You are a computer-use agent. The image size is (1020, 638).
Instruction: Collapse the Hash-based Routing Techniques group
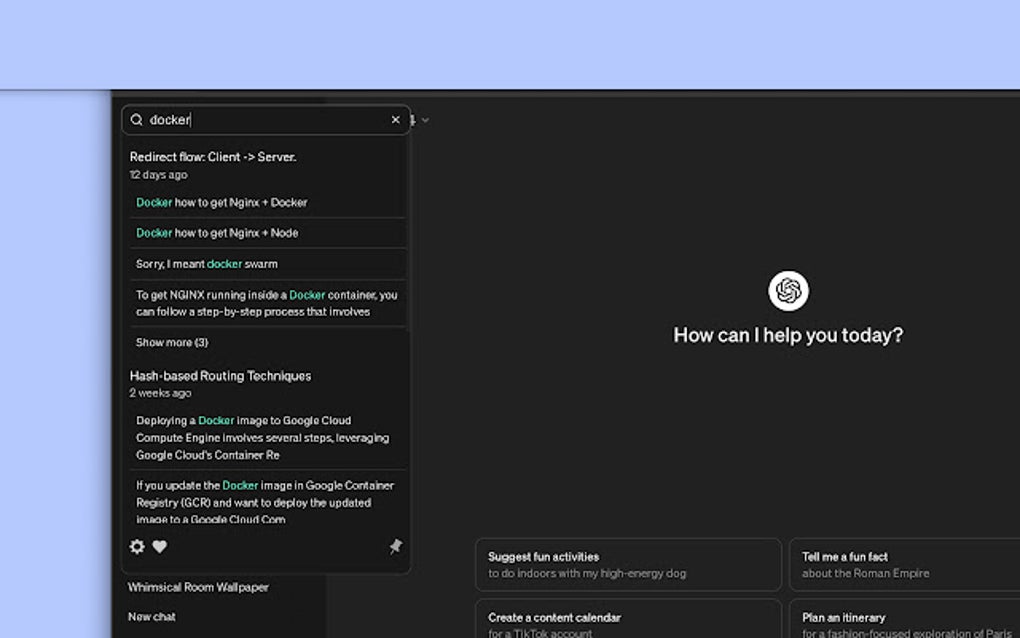click(x=220, y=375)
